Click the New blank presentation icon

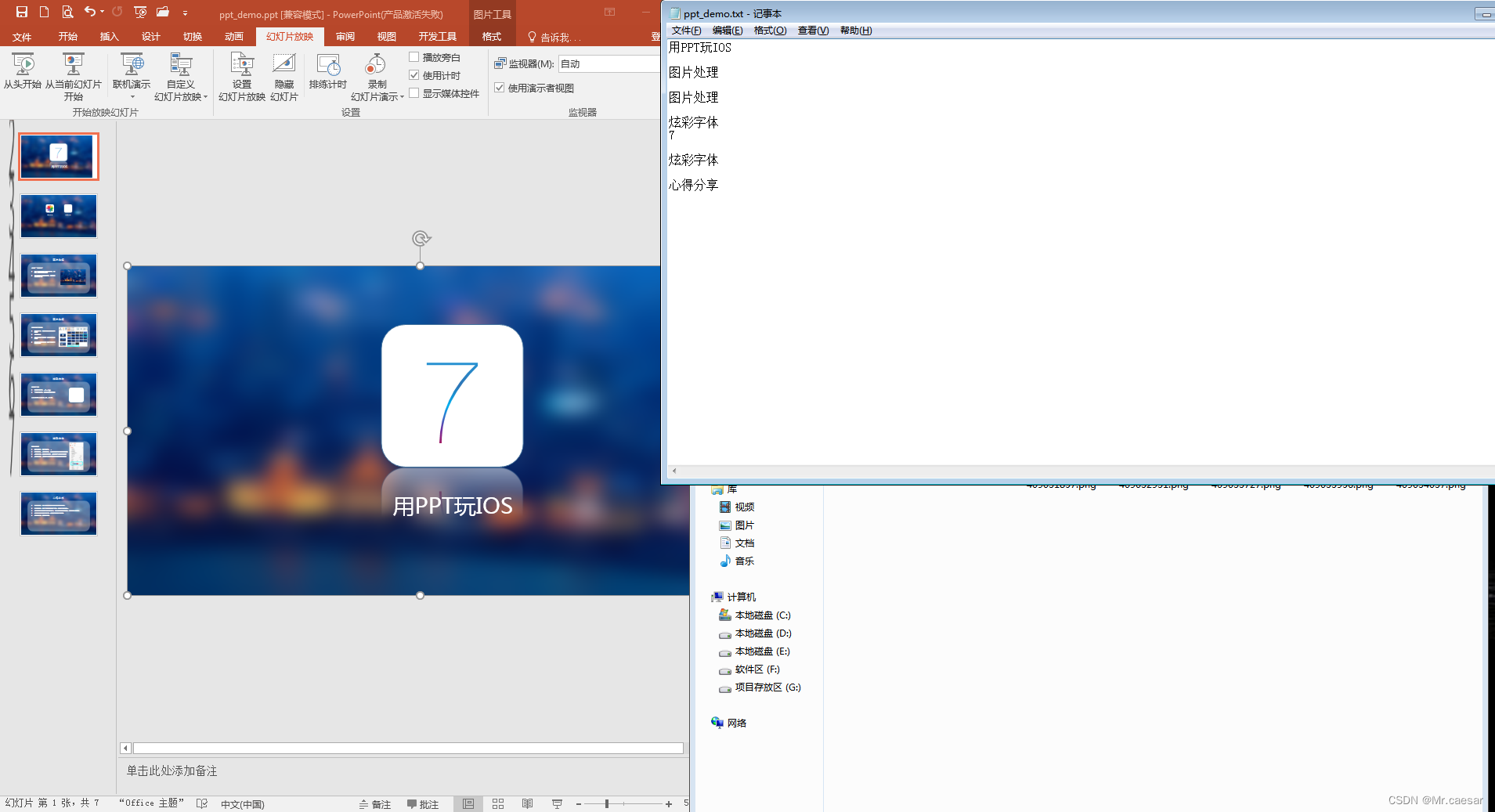point(44,12)
